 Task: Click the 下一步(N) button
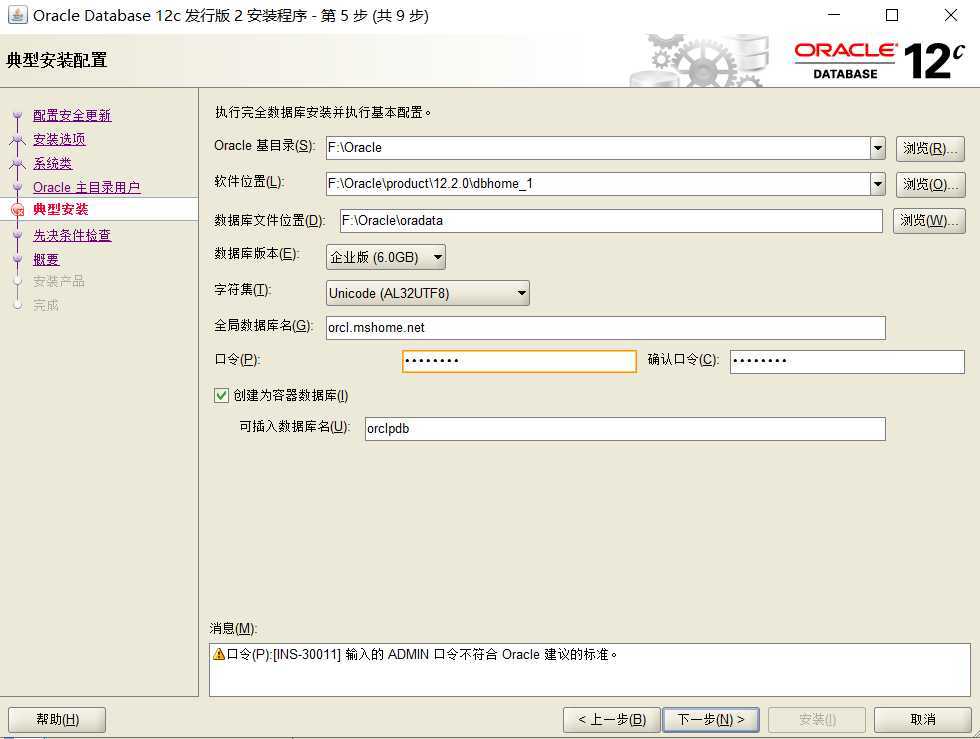tap(711, 720)
